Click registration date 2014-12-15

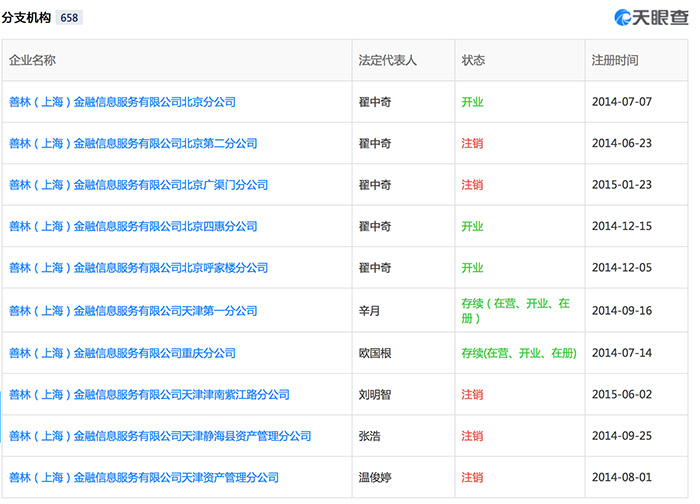click(x=622, y=227)
